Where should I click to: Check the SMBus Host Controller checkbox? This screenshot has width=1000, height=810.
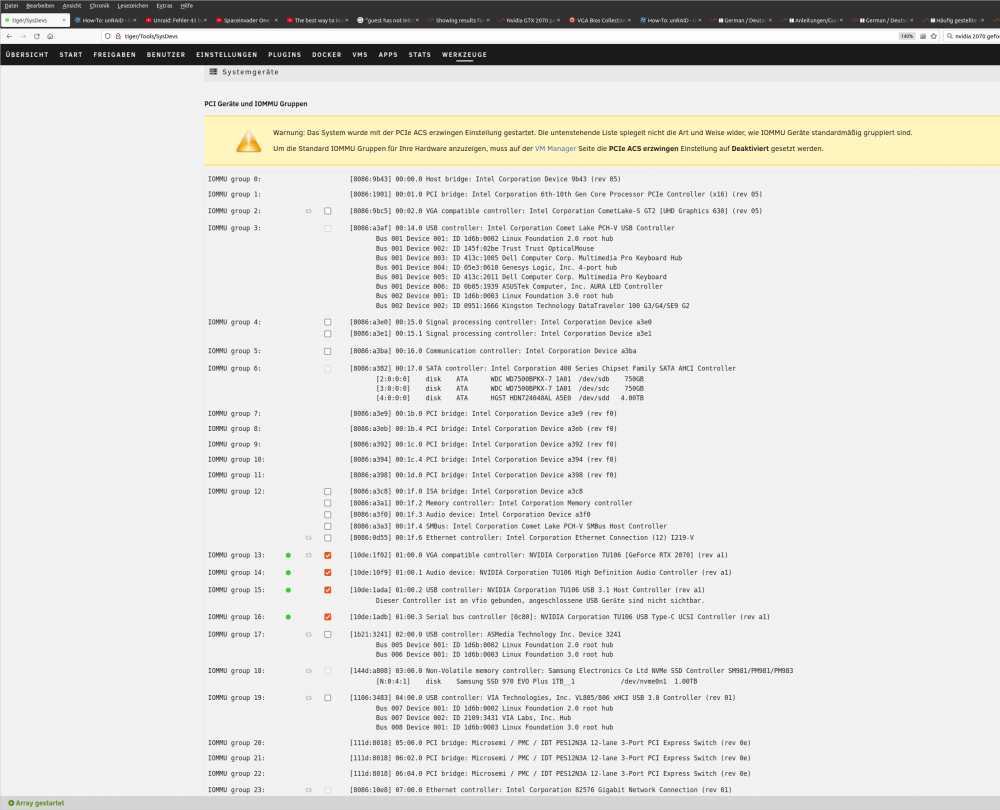(x=328, y=526)
